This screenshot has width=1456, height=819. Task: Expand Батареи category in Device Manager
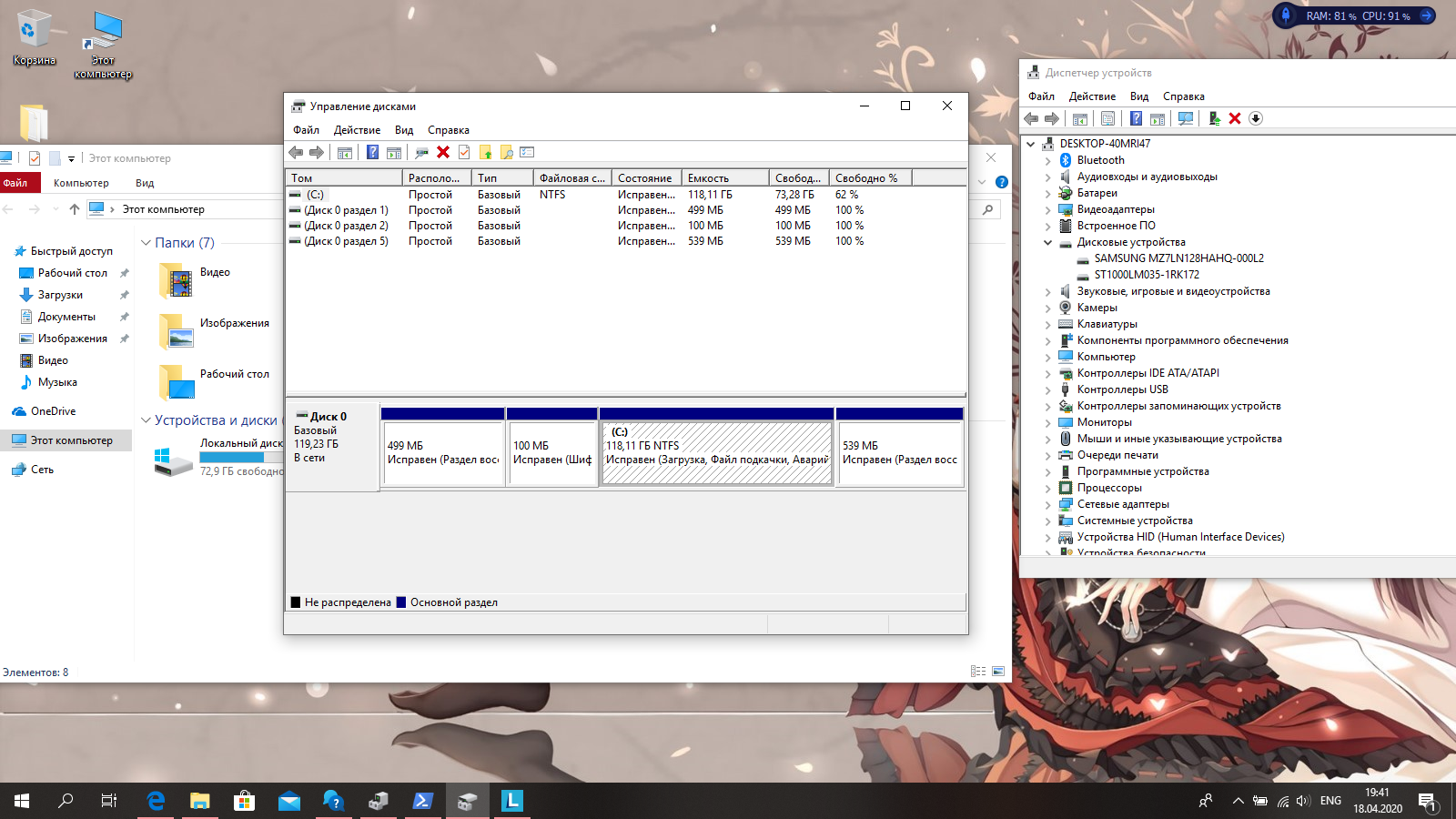[1047, 193]
